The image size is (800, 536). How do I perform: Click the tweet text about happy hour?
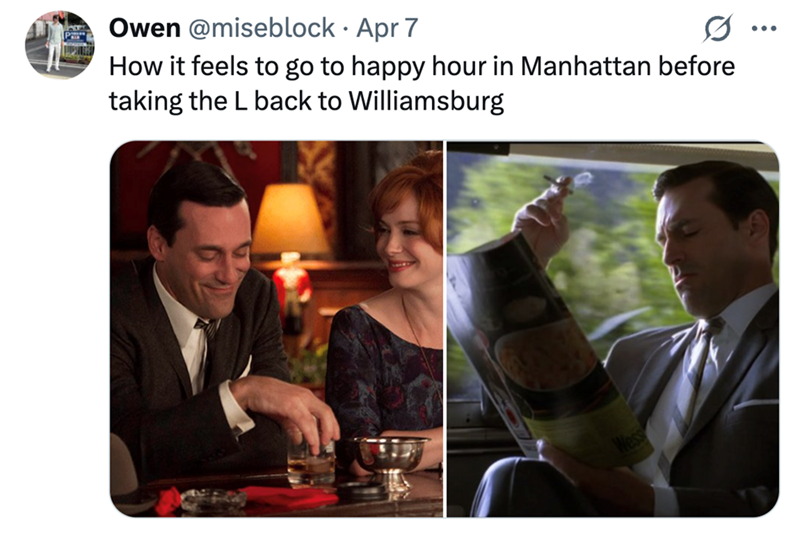(x=421, y=83)
